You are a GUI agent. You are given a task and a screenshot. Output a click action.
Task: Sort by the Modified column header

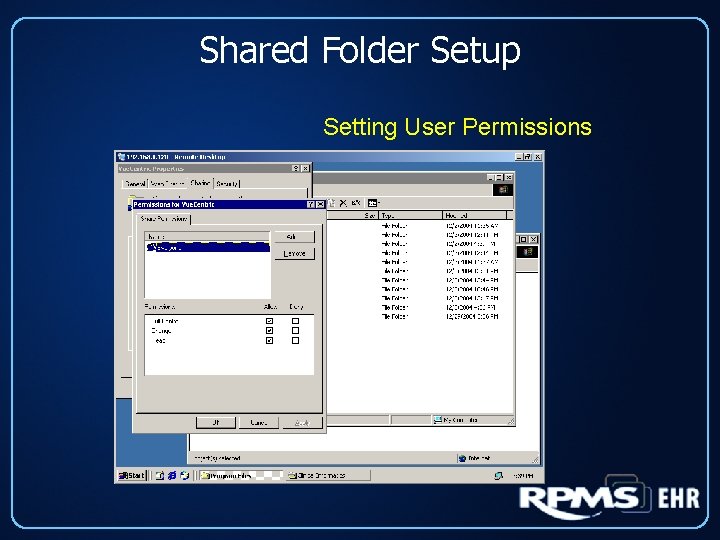(475, 215)
